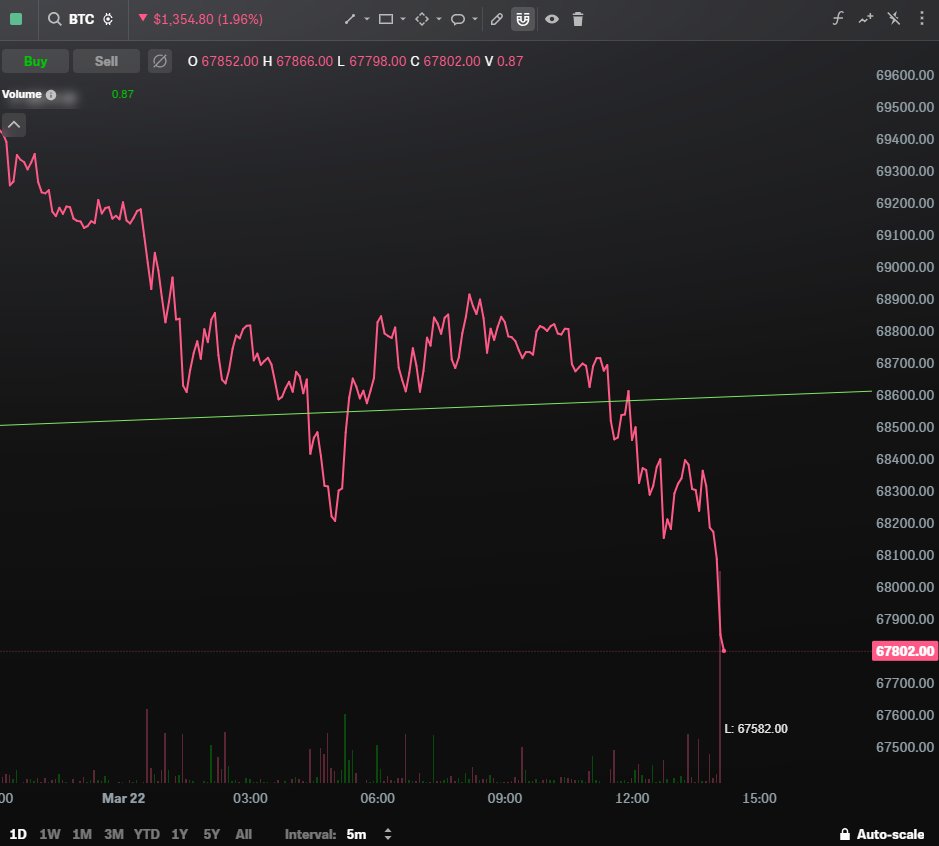This screenshot has height=846, width=939.
Task: Select the YTD time range
Action: pyautogui.click(x=147, y=834)
